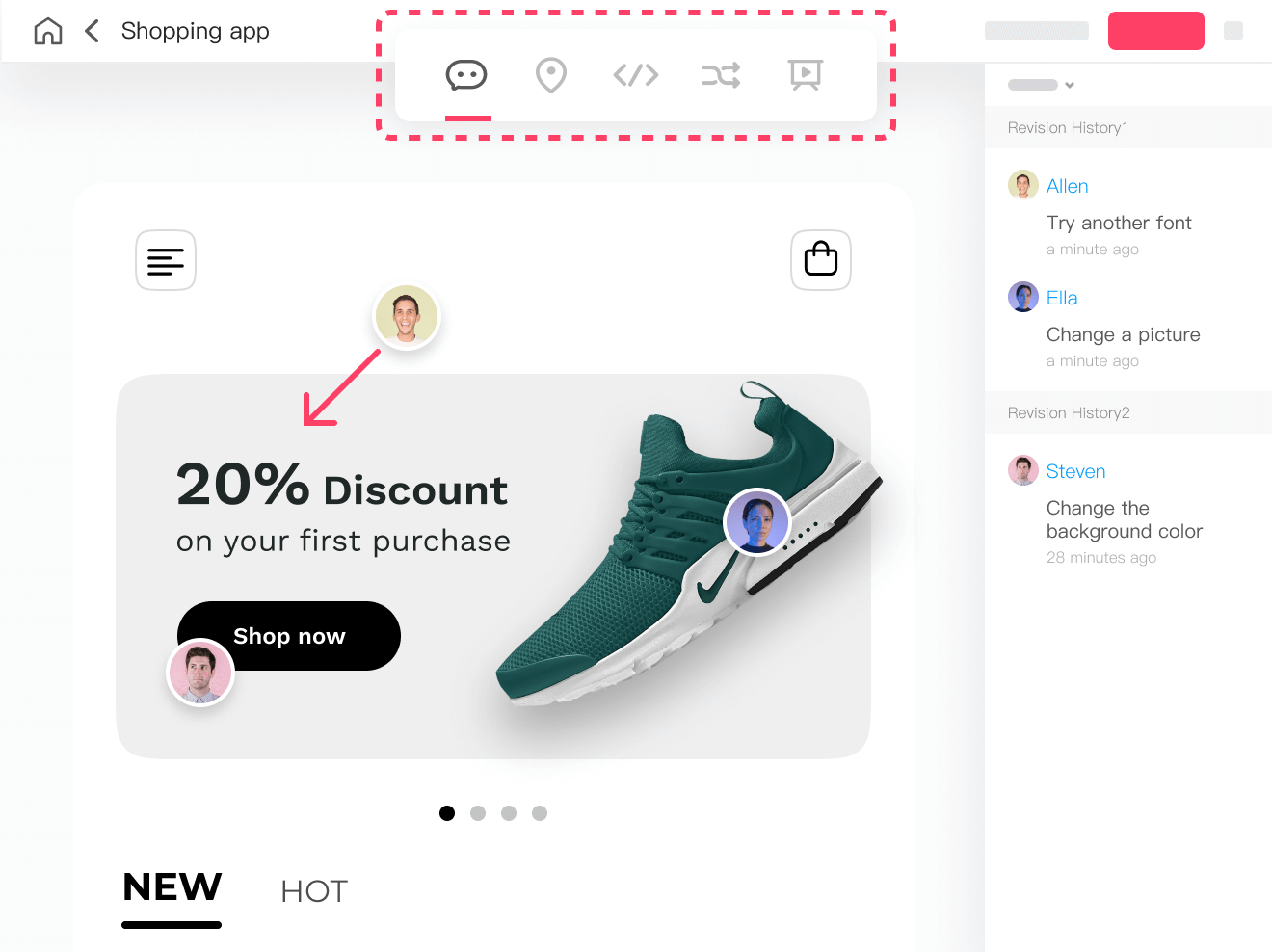Click the red button in header
The height and width of the screenshot is (952, 1272).
click(1156, 31)
